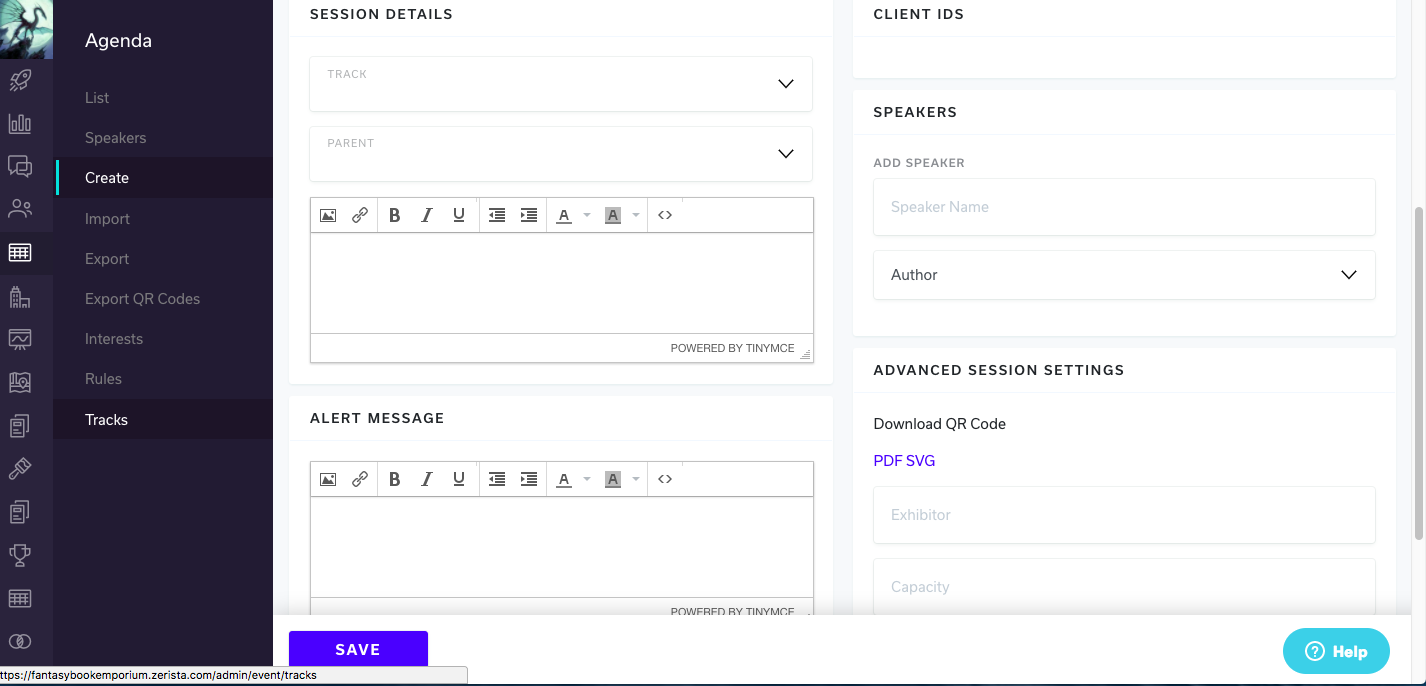
Task: Insert link in Session Details editor
Action: coord(360,215)
